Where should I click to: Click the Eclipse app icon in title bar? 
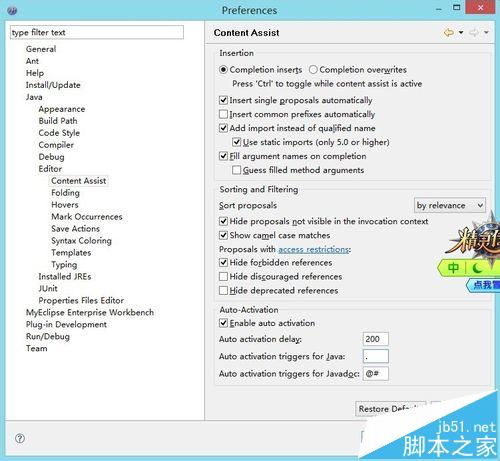click(x=12, y=10)
